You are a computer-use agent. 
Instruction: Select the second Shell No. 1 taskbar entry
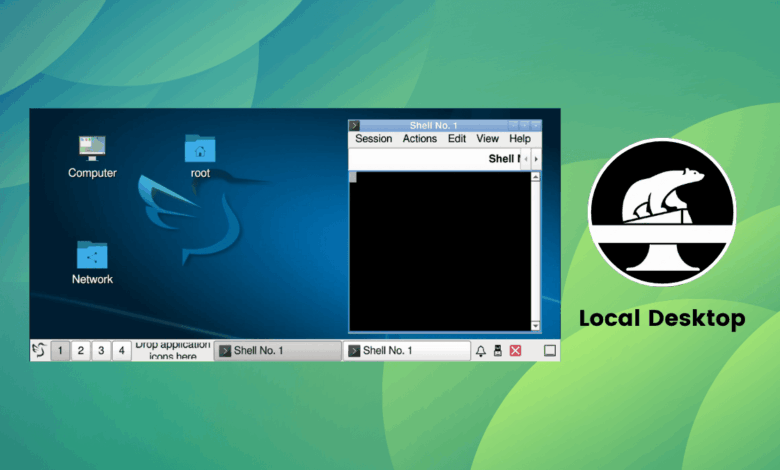[406, 351]
